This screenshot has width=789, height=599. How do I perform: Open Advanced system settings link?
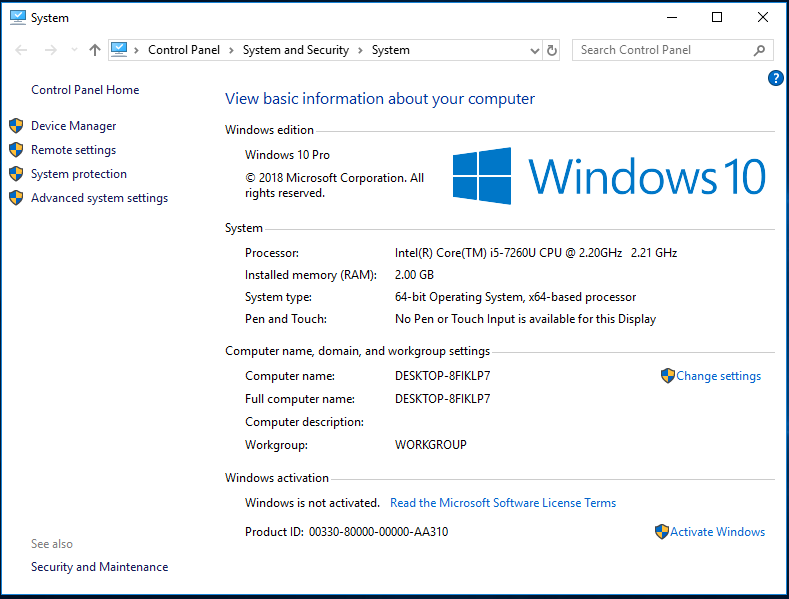pos(100,198)
